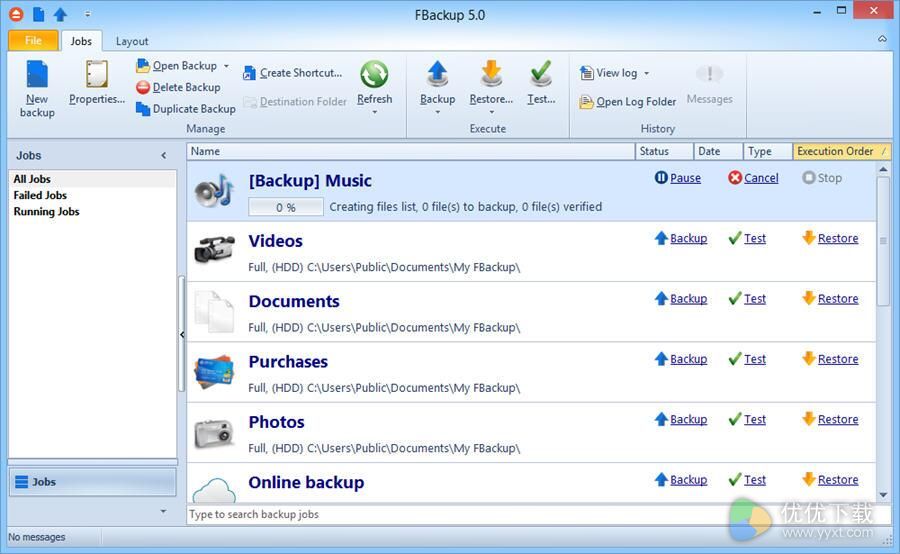Click the blue up-arrow icon in the quick access toolbar
Screen dimensions: 900x554
tap(60, 14)
